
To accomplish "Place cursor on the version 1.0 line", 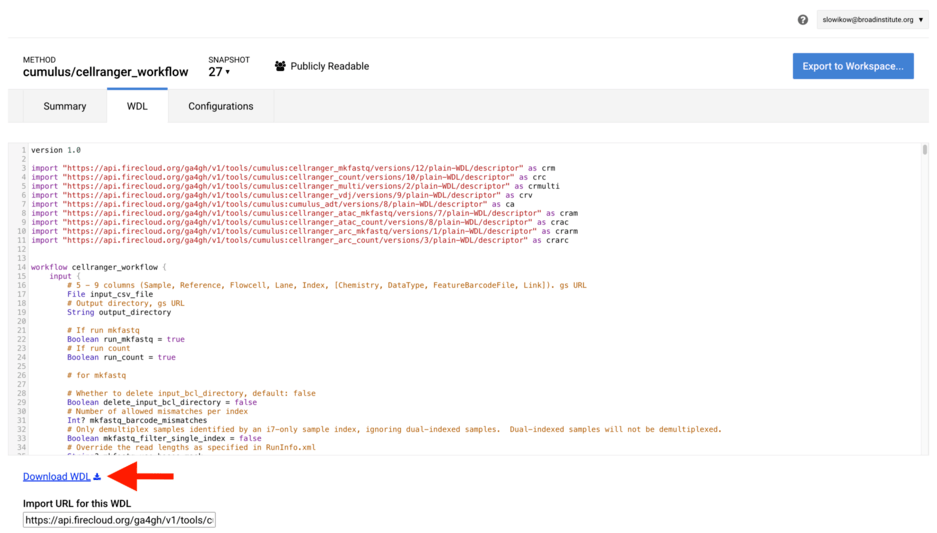I will pyautogui.click(x=56, y=150).
